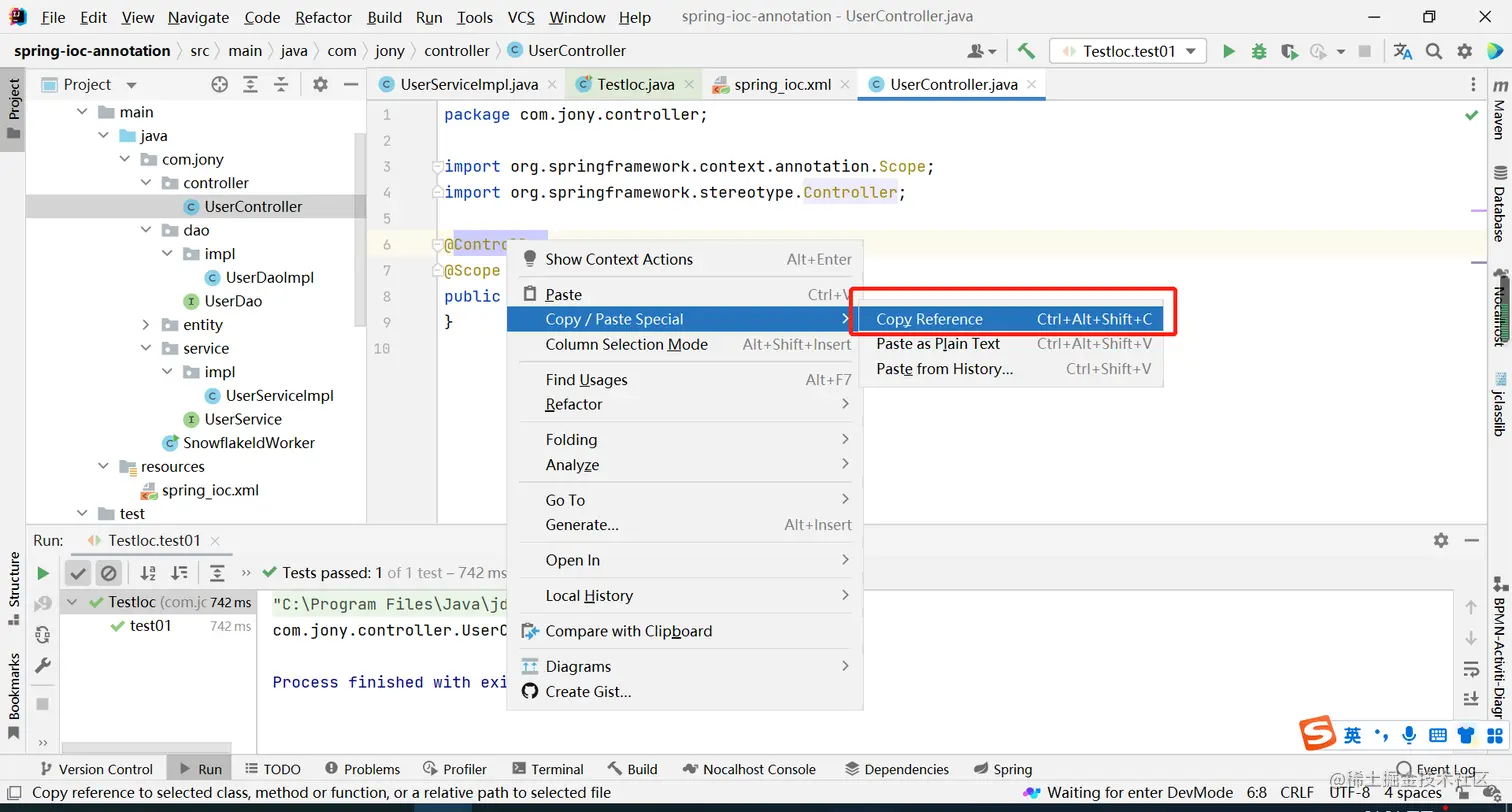
Task: Toggle alphabetical sorting of test results
Action: (148, 573)
